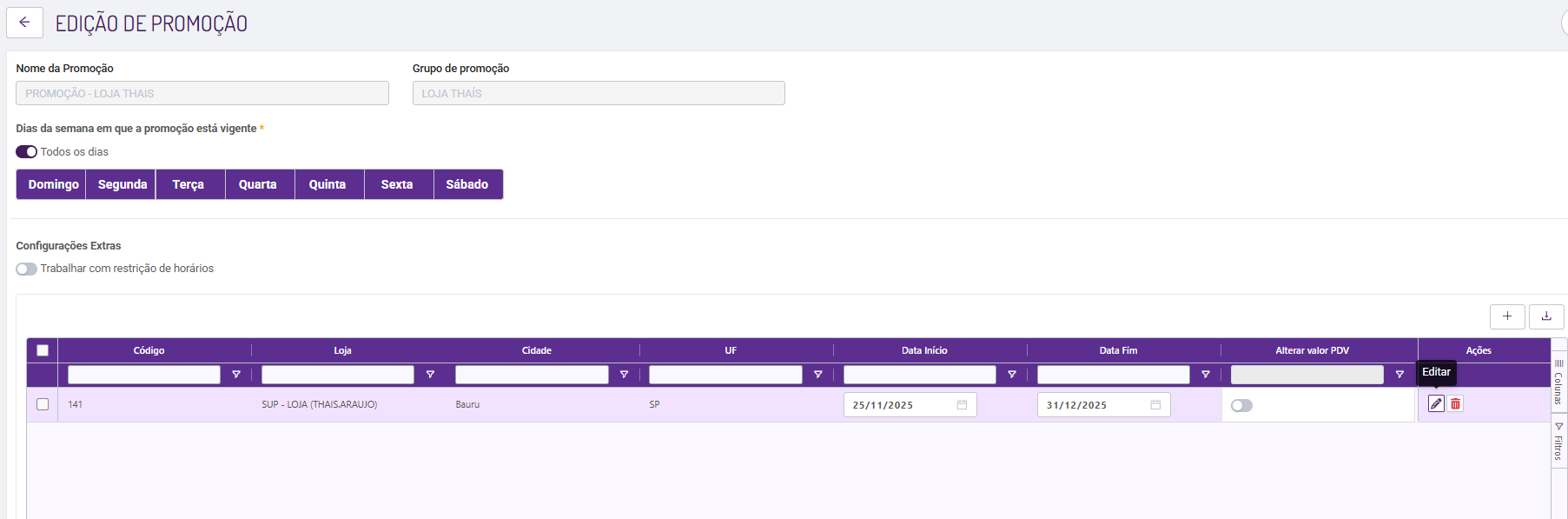
Task: Open filter options for Loja column
Action: (430, 375)
